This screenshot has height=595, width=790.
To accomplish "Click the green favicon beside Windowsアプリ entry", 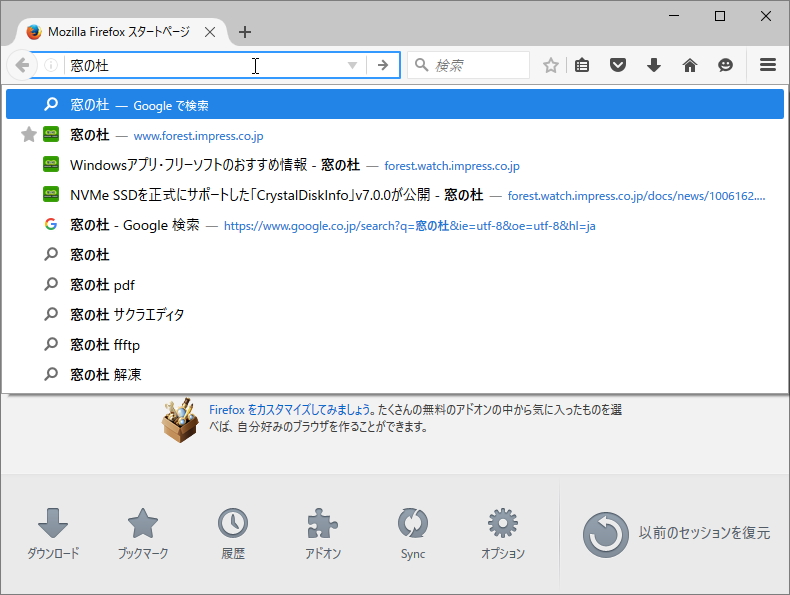I will click(x=51, y=164).
